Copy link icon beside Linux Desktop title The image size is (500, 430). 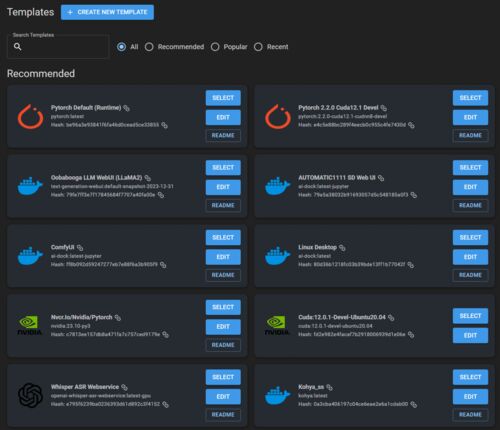tap(342, 248)
